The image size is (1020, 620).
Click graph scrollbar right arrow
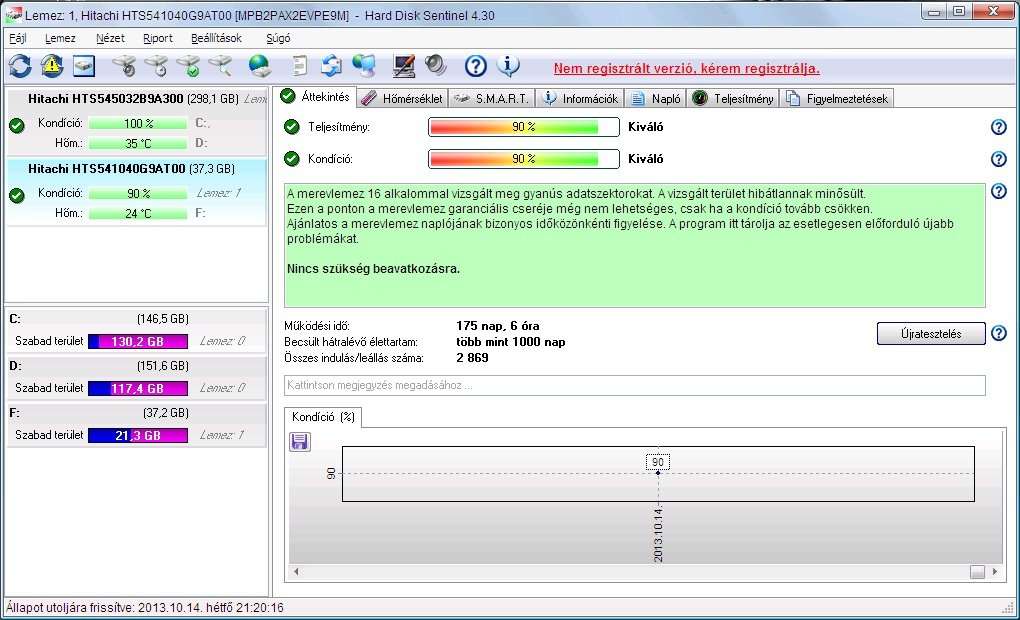pyautogui.click(x=995, y=572)
